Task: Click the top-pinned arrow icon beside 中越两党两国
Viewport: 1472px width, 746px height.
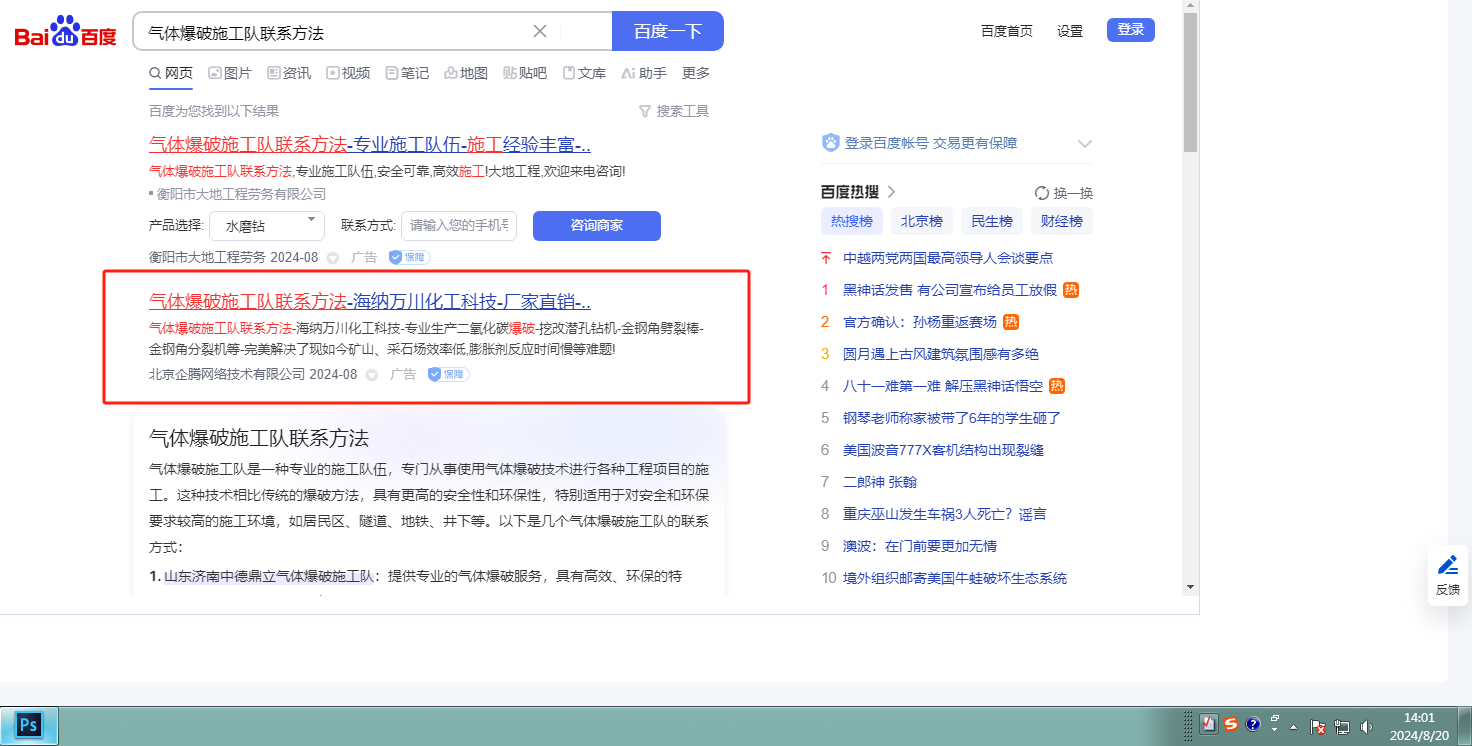Action: click(826, 258)
